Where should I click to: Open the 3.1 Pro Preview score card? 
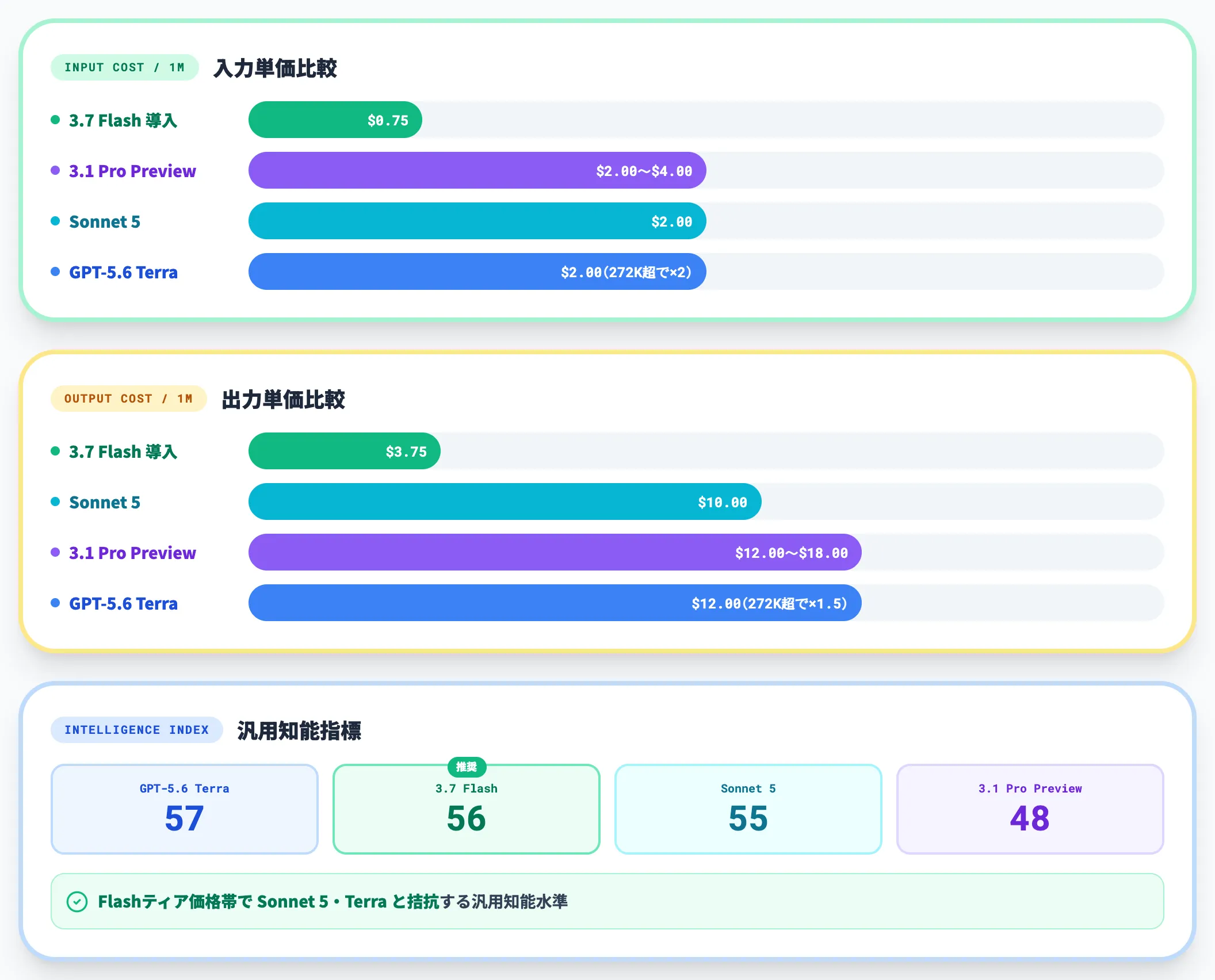tap(1030, 809)
